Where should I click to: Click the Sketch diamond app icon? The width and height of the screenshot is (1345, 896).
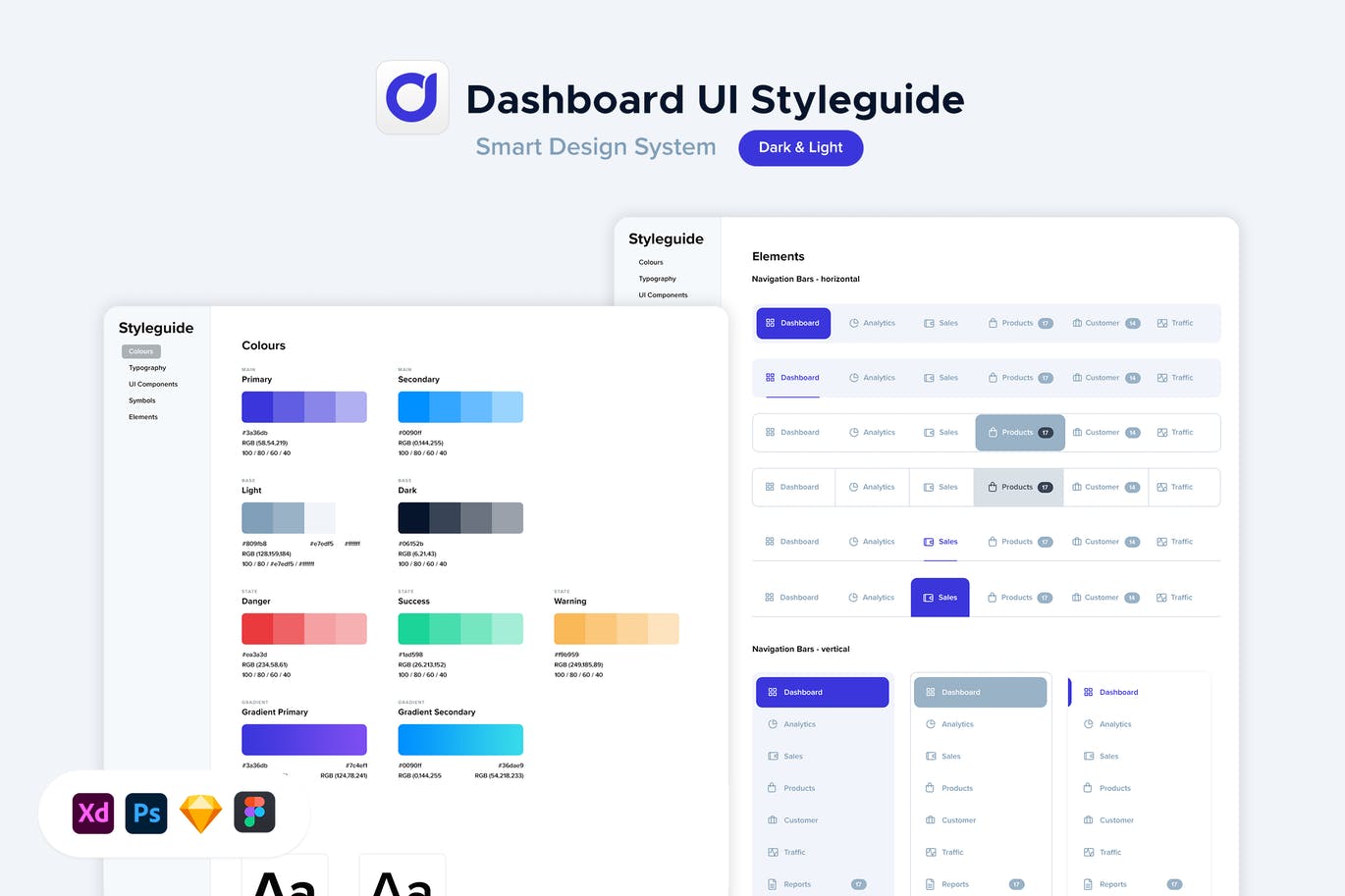click(x=200, y=814)
